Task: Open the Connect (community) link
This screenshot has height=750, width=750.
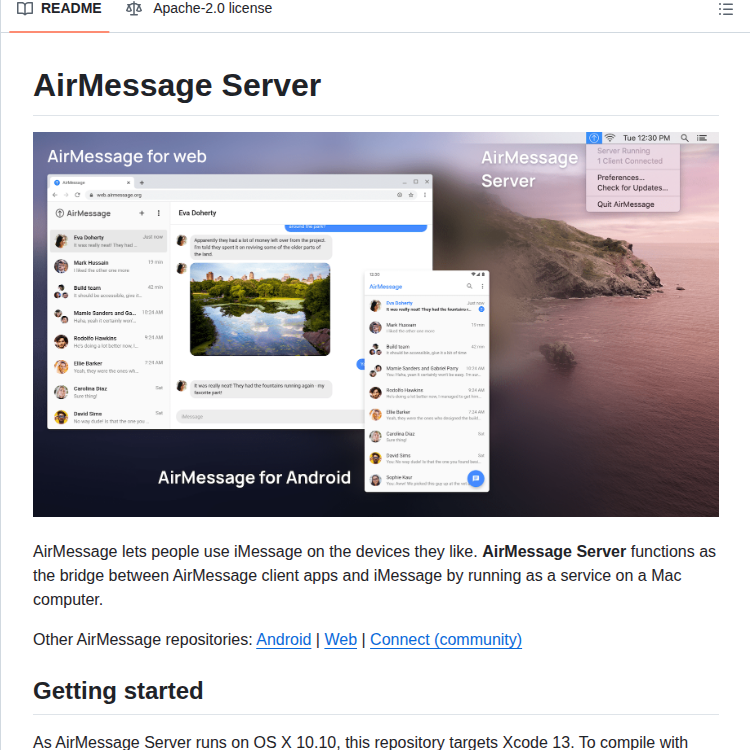Action: [446, 640]
